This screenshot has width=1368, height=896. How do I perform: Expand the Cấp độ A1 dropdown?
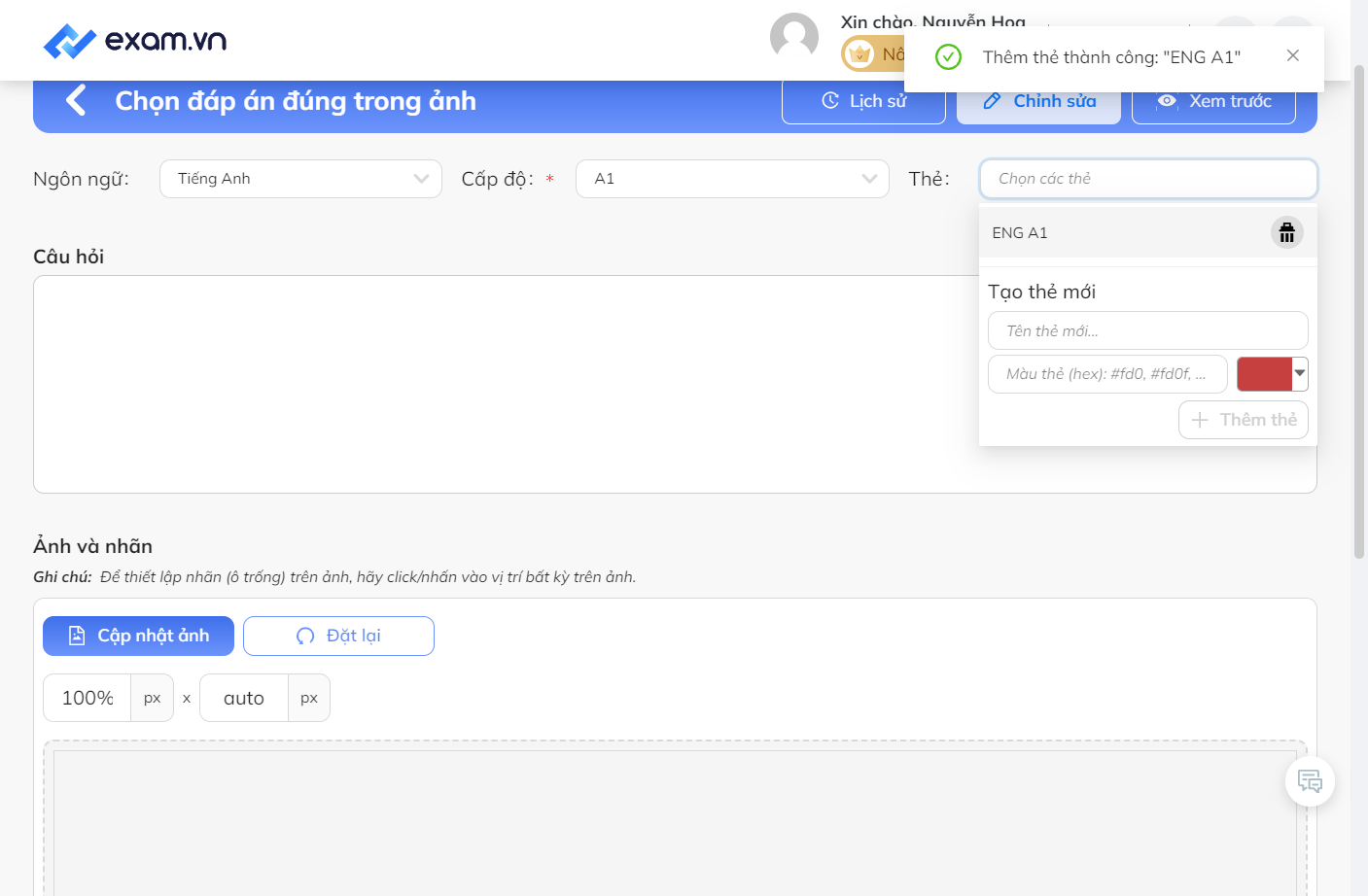pyautogui.click(x=732, y=179)
